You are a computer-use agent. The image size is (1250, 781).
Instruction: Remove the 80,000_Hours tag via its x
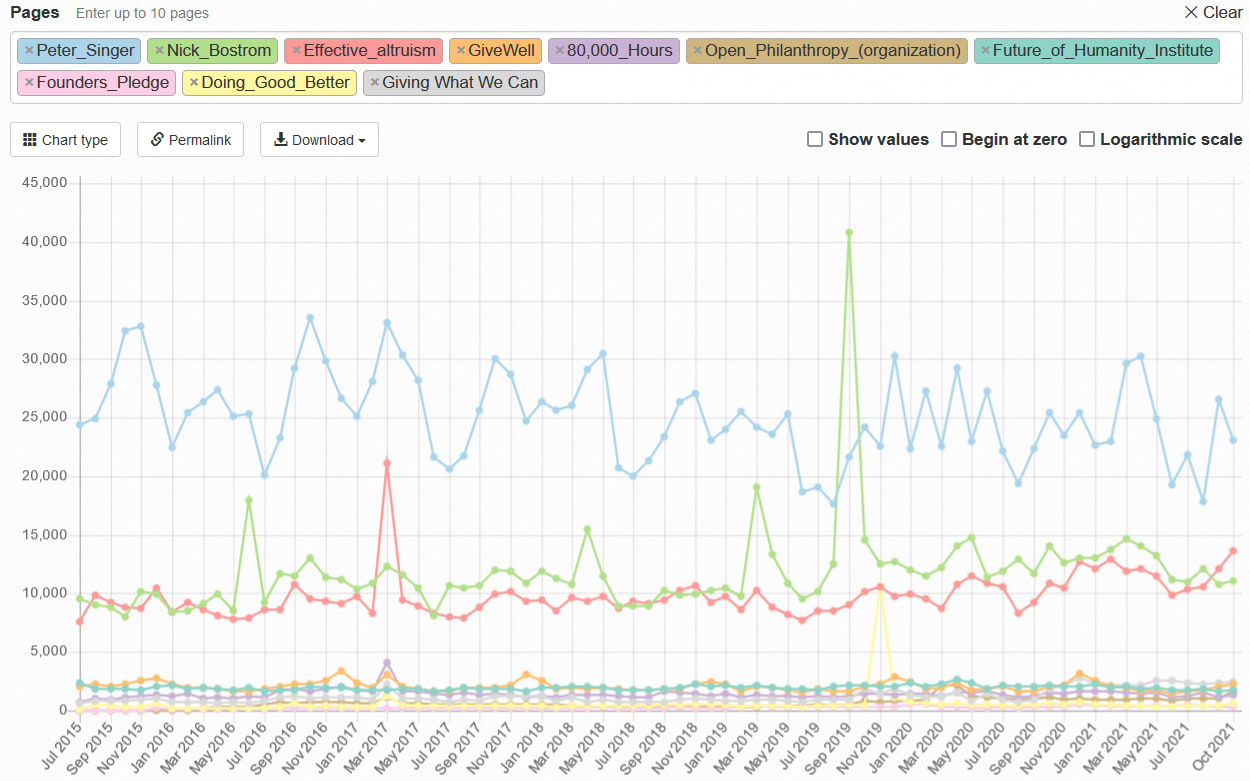pos(560,50)
